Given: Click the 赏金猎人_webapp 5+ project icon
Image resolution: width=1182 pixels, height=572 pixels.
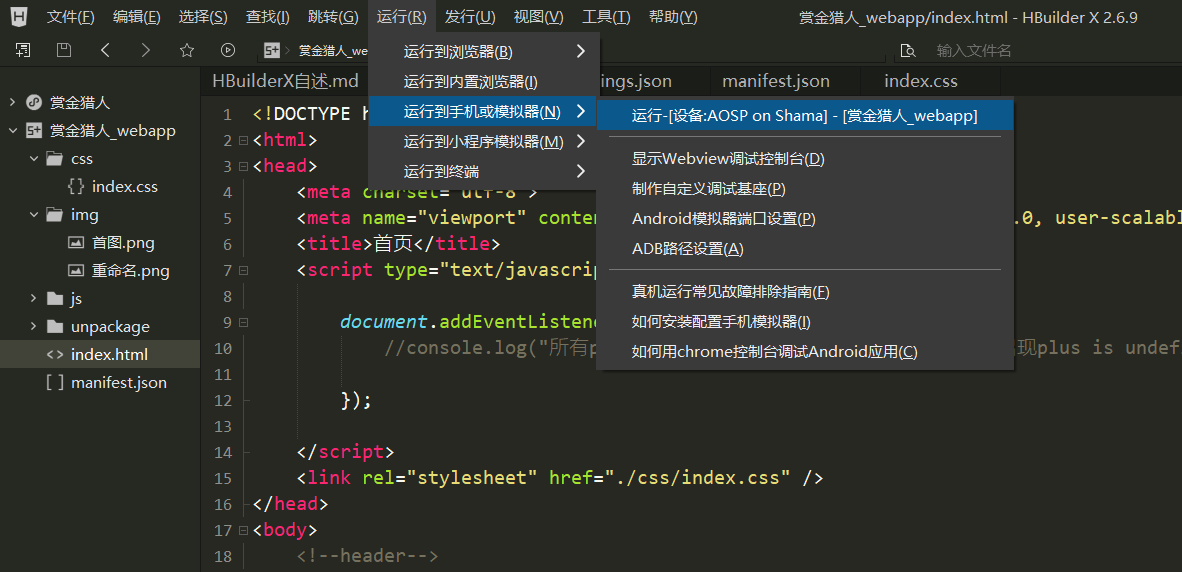Looking at the screenshot, I should (x=34, y=131).
